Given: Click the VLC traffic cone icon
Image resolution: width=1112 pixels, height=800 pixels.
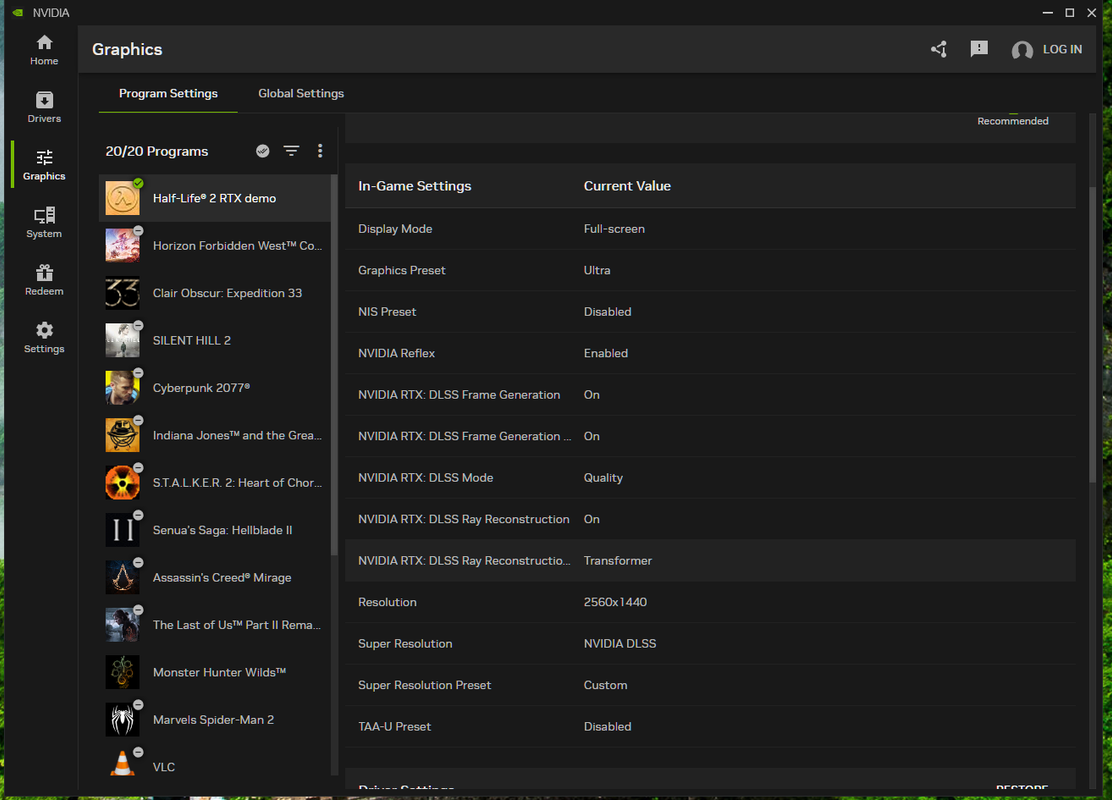Looking at the screenshot, I should [x=123, y=765].
